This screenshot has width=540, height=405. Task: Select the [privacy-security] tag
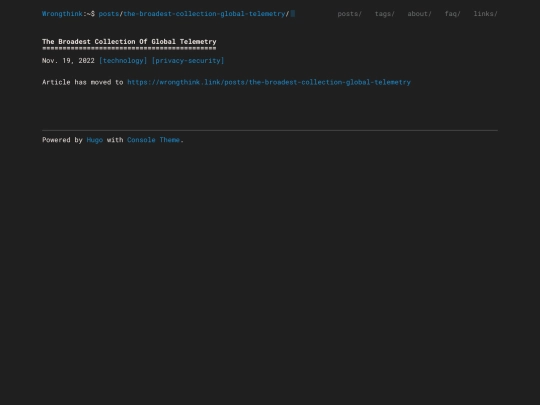pyautogui.click(x=188, y=61)
